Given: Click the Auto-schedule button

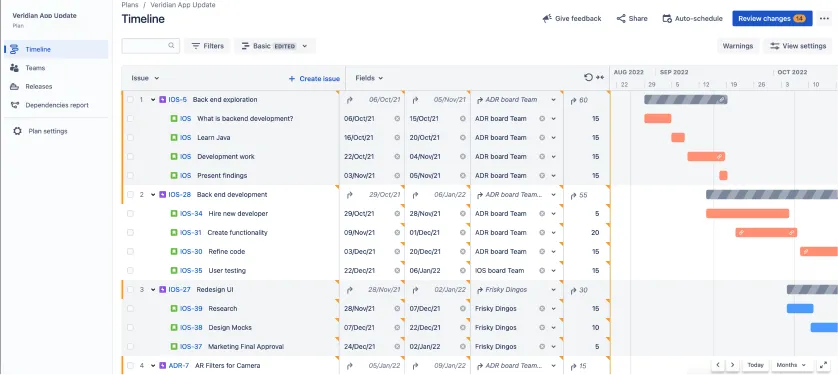Looking at the screenshot, I should pos(692,19).
